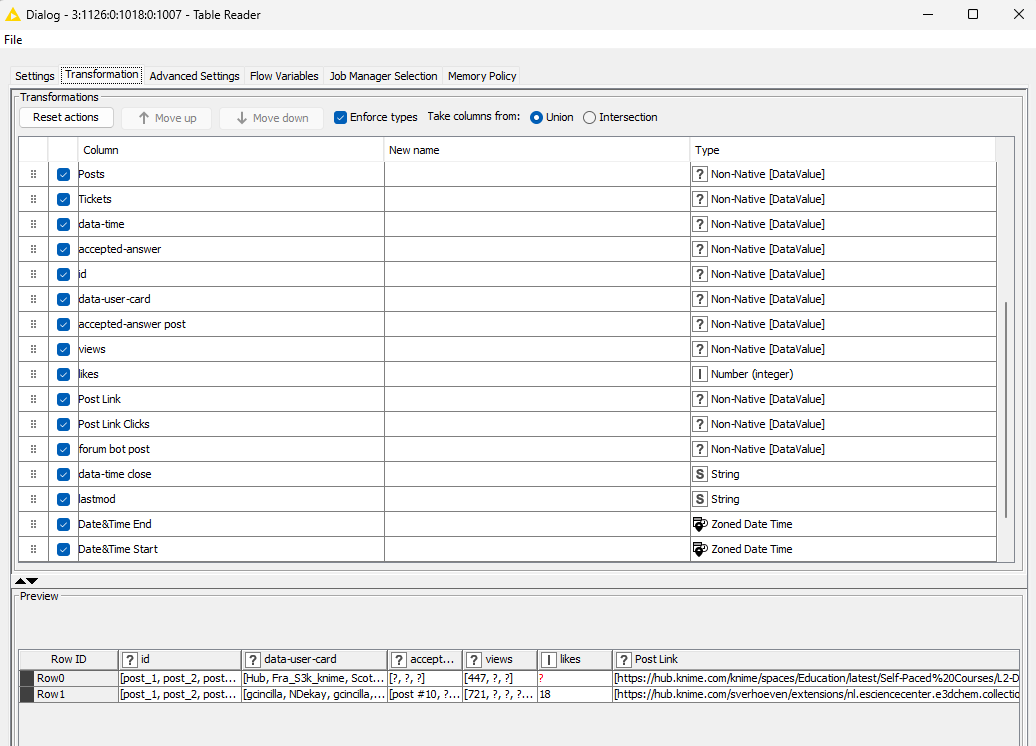Click drag handle of lastmod row
Viewport: 1036px width, 746px height.
(33, 499)
